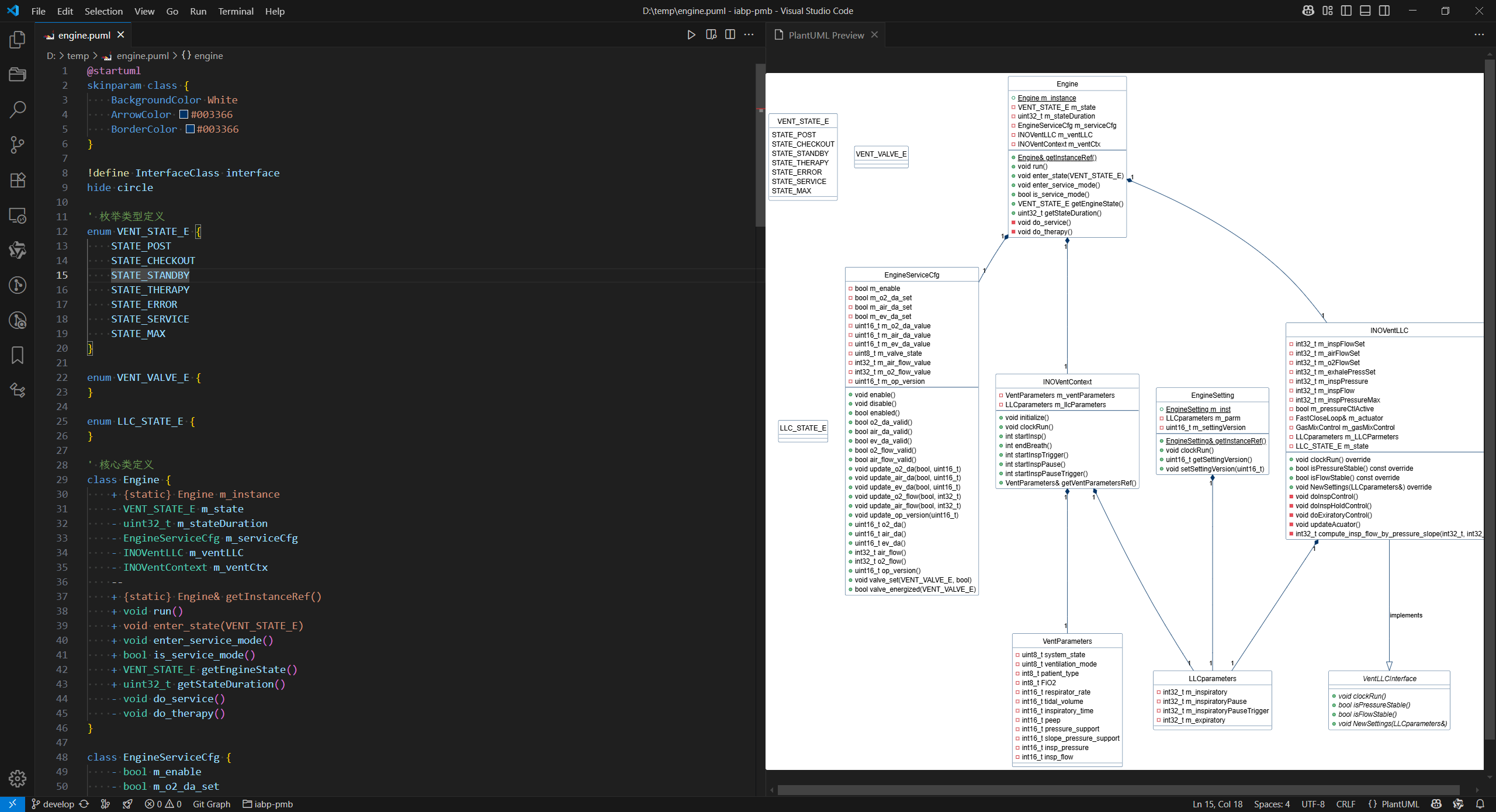Toggle the bottom panel layout button
The width and height of the screenshot is (1496, 812).
[x=1365, y=11]
